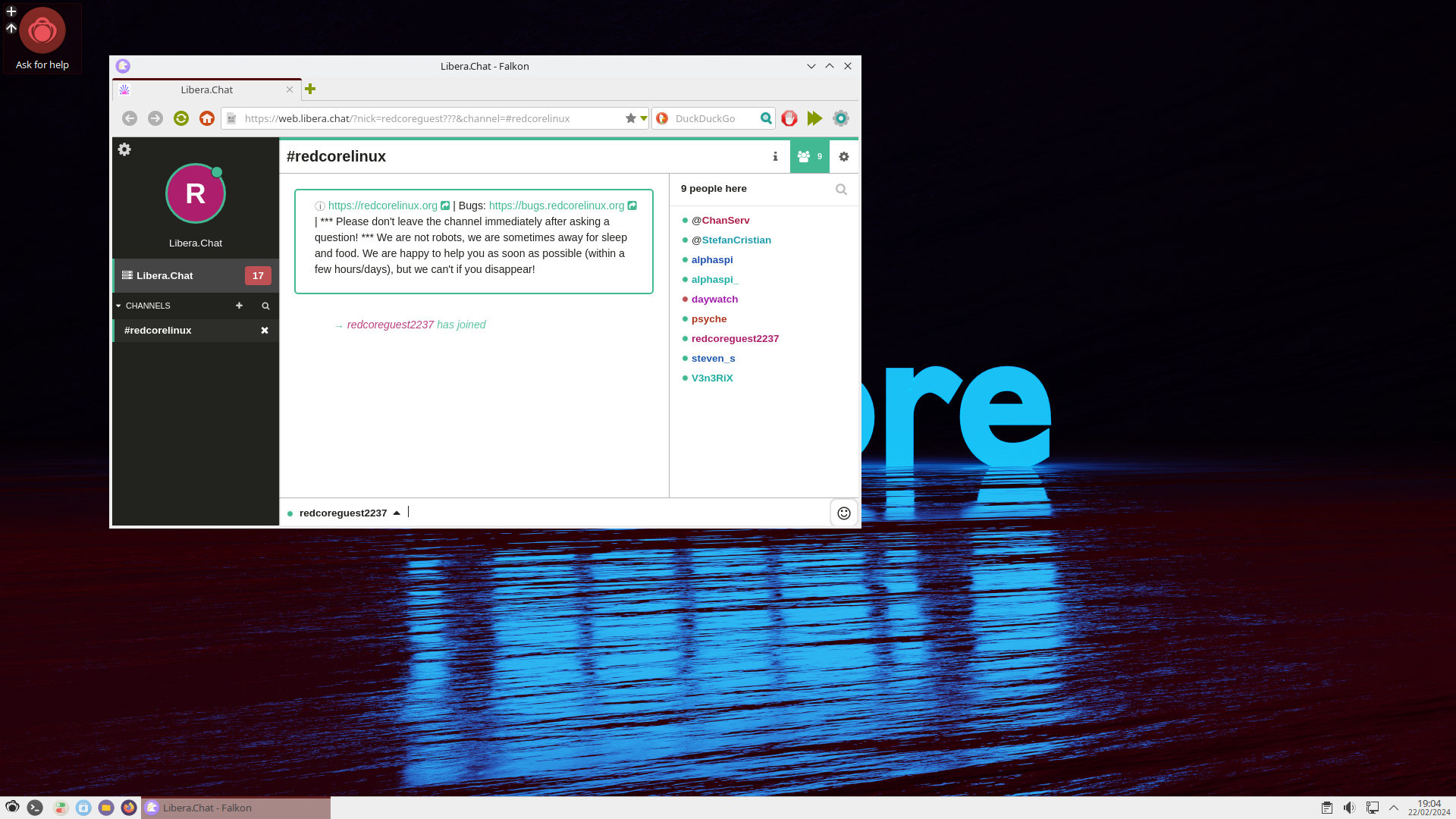Viewport: 1456px width, 819px height.
Task: Click user @StefanCristian in the people list
Action: coord(731,240)
